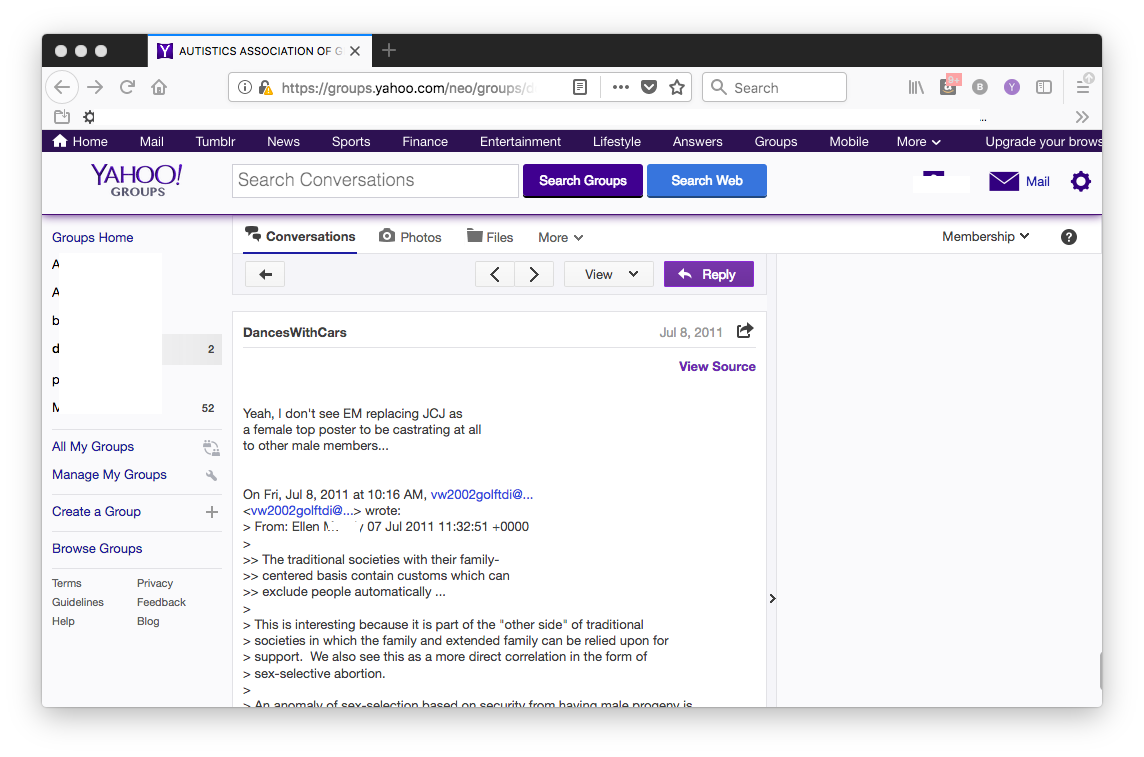The image size is (1144, 757).
Task: Open the View Source link
Action: click(717, 367)
